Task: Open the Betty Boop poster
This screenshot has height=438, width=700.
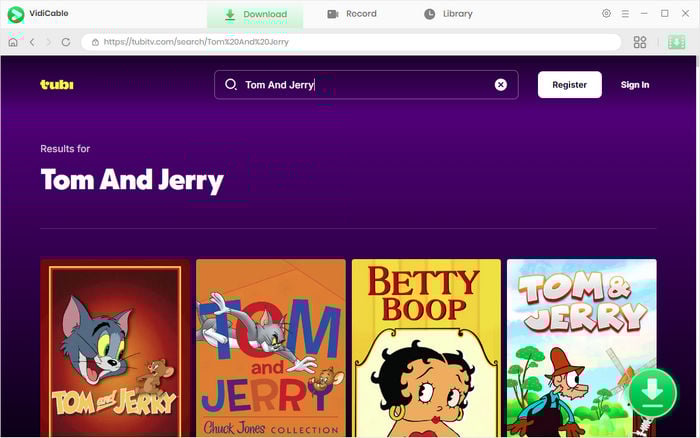Action: pyautogui.click(x=426, y=348)
